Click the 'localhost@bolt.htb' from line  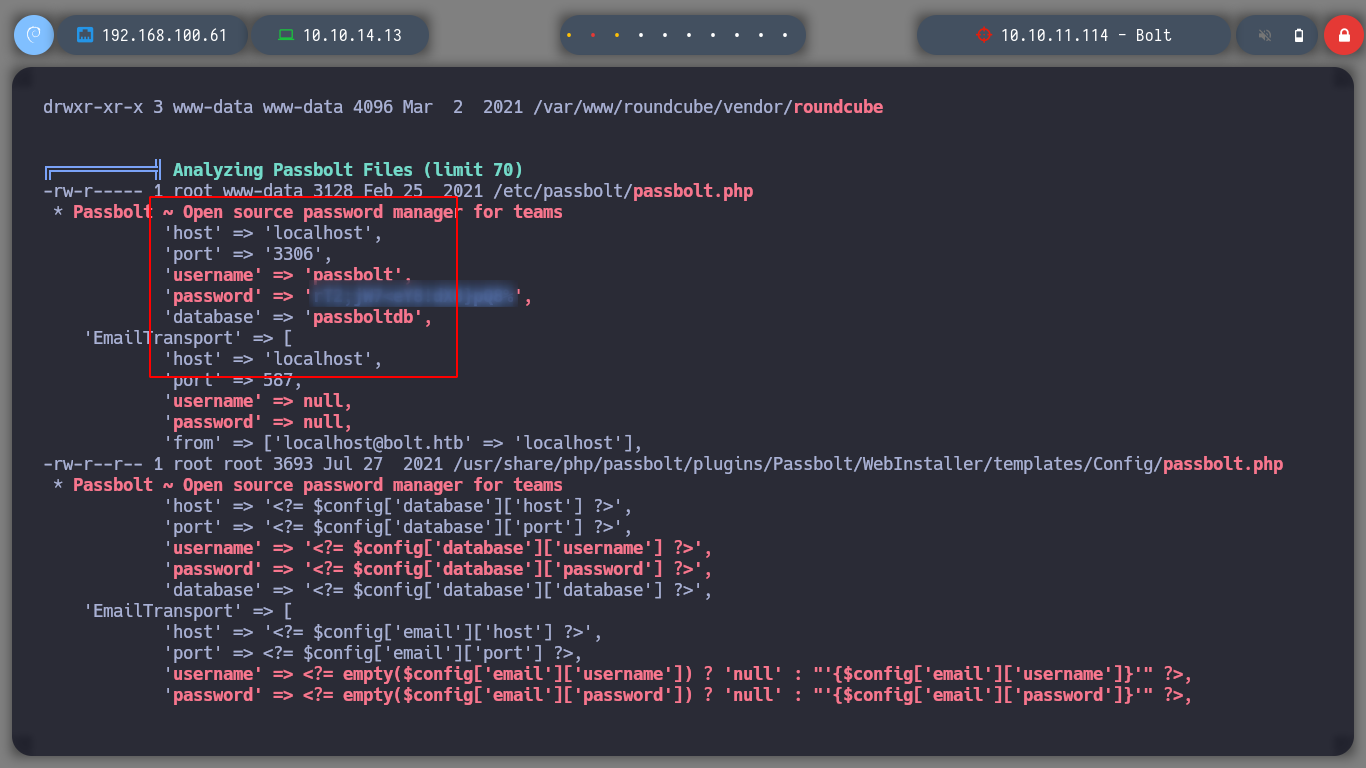pyautogui.click(x=403, y=443)
